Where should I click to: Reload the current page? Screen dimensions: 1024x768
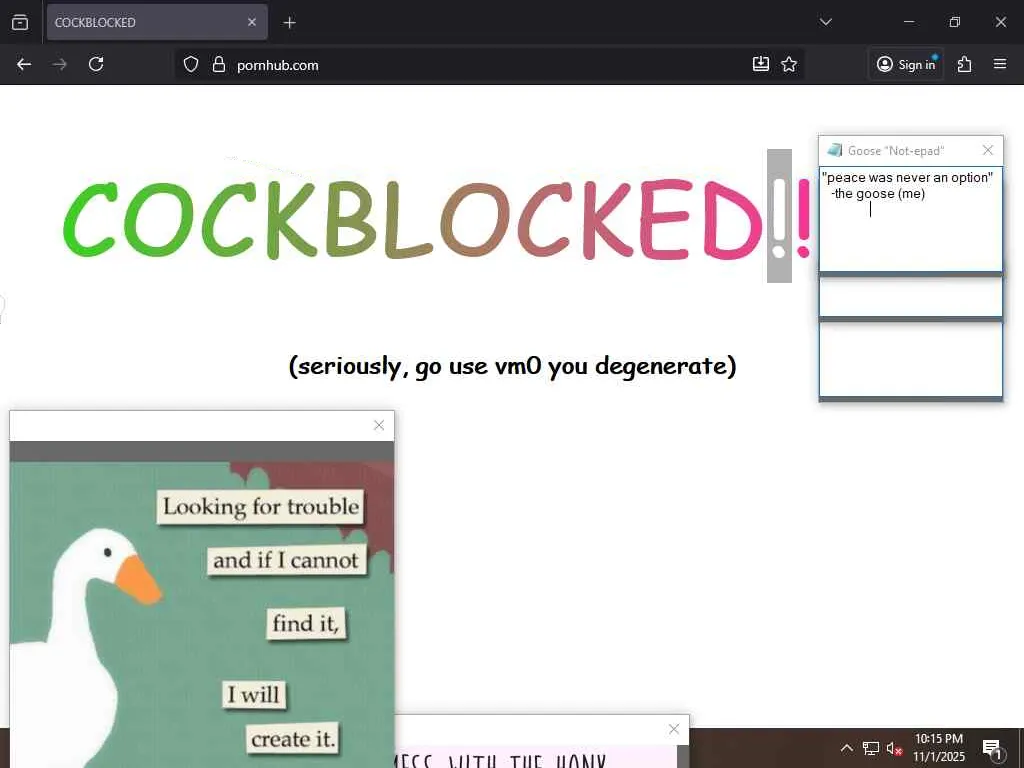[x=96, y=64]
